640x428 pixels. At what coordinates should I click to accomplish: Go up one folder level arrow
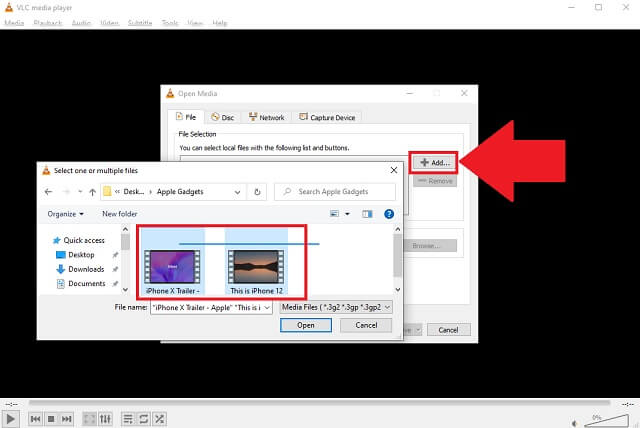click(x=93, y=192)
